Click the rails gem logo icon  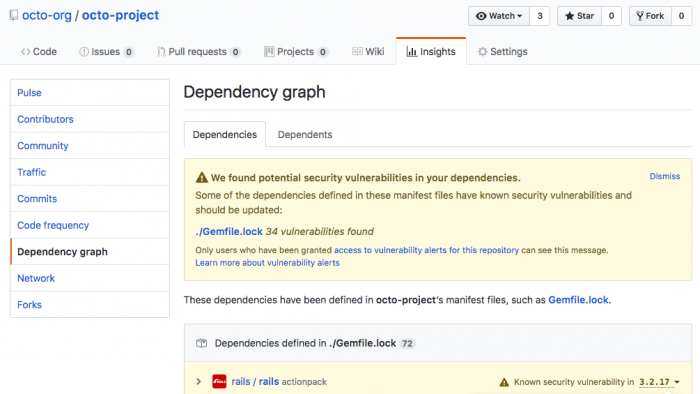(219, 382)
